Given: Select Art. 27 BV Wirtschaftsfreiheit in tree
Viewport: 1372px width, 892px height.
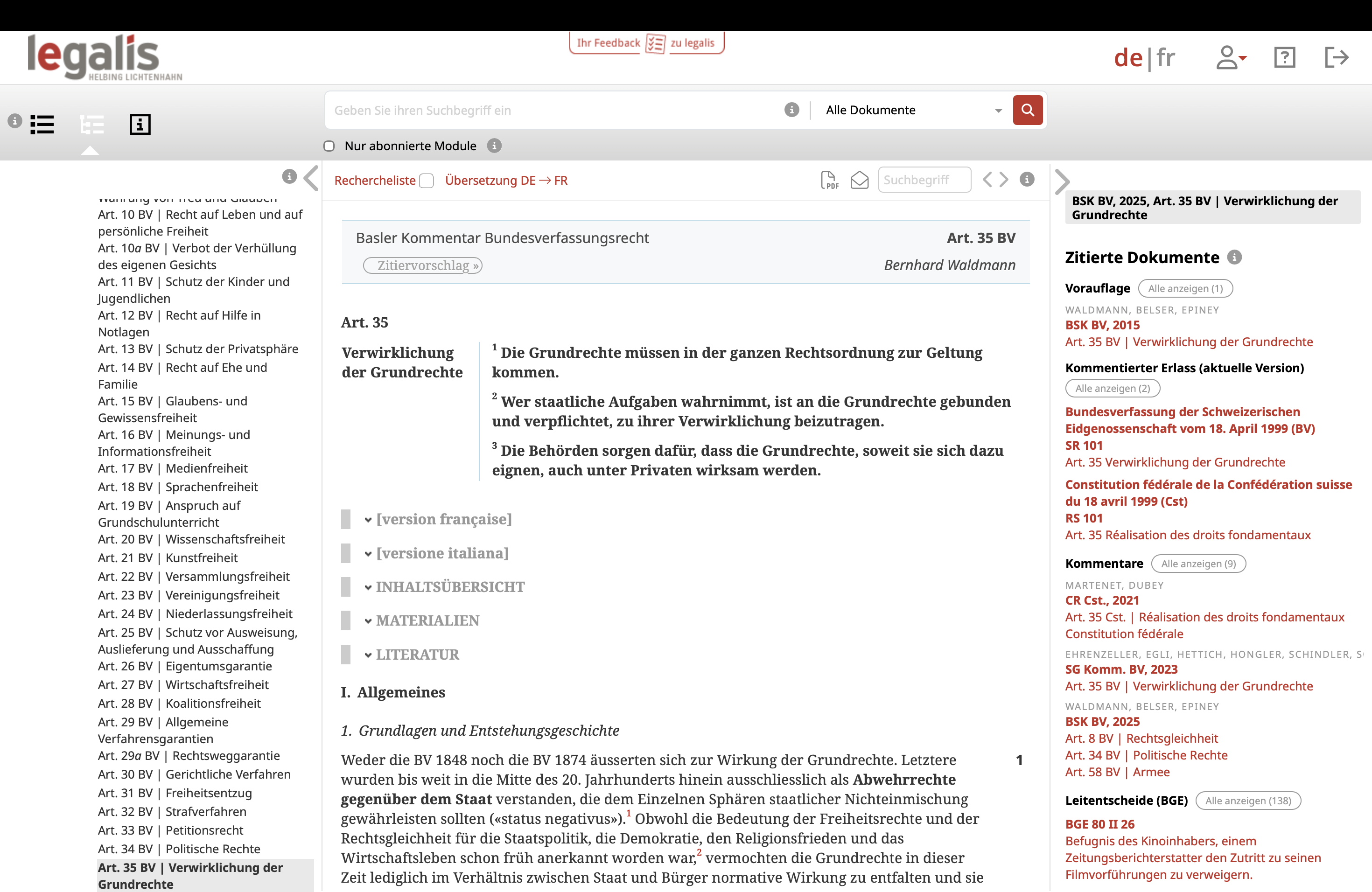Looking at the screenshot, I should click(x=183, y=684).
